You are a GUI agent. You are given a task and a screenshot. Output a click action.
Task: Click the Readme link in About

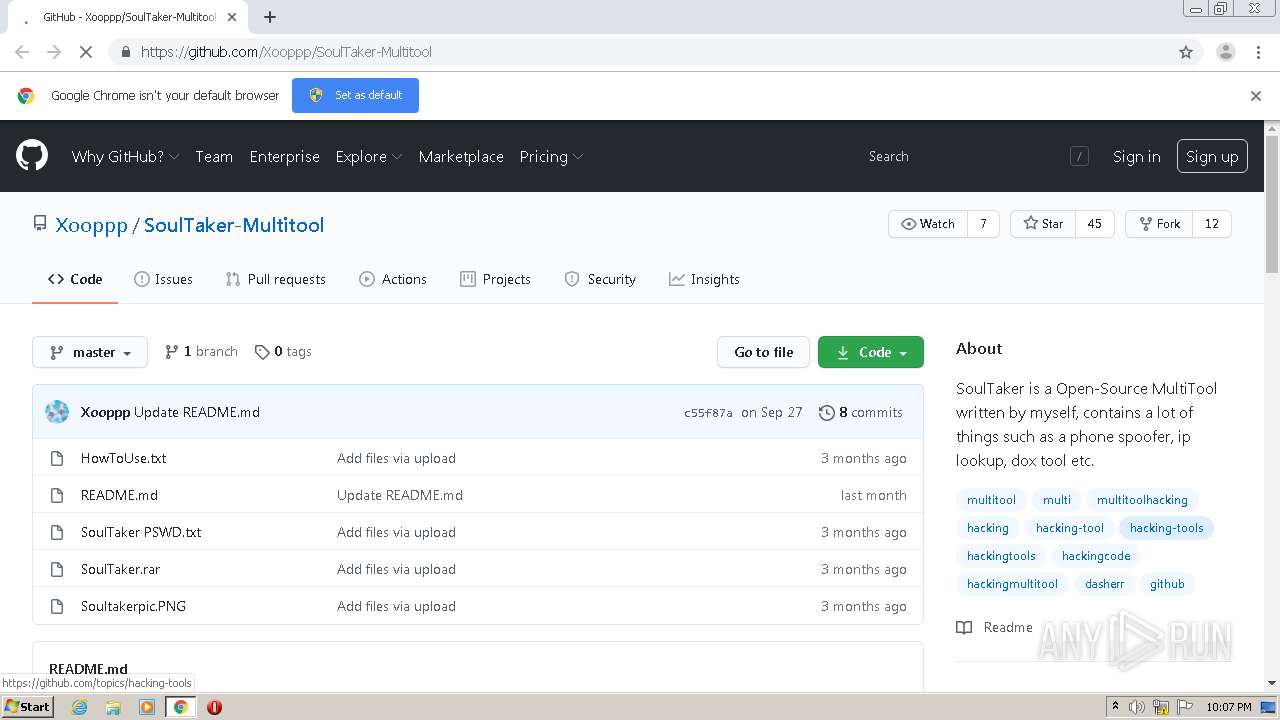coord(994,627)
